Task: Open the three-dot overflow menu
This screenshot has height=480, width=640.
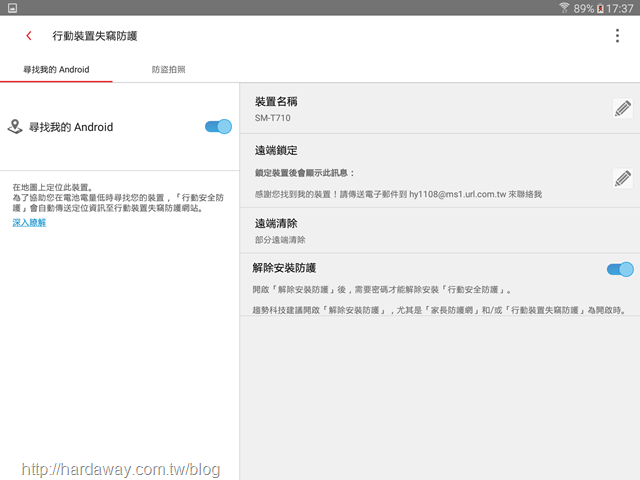Action: click(x=617, y=36)
